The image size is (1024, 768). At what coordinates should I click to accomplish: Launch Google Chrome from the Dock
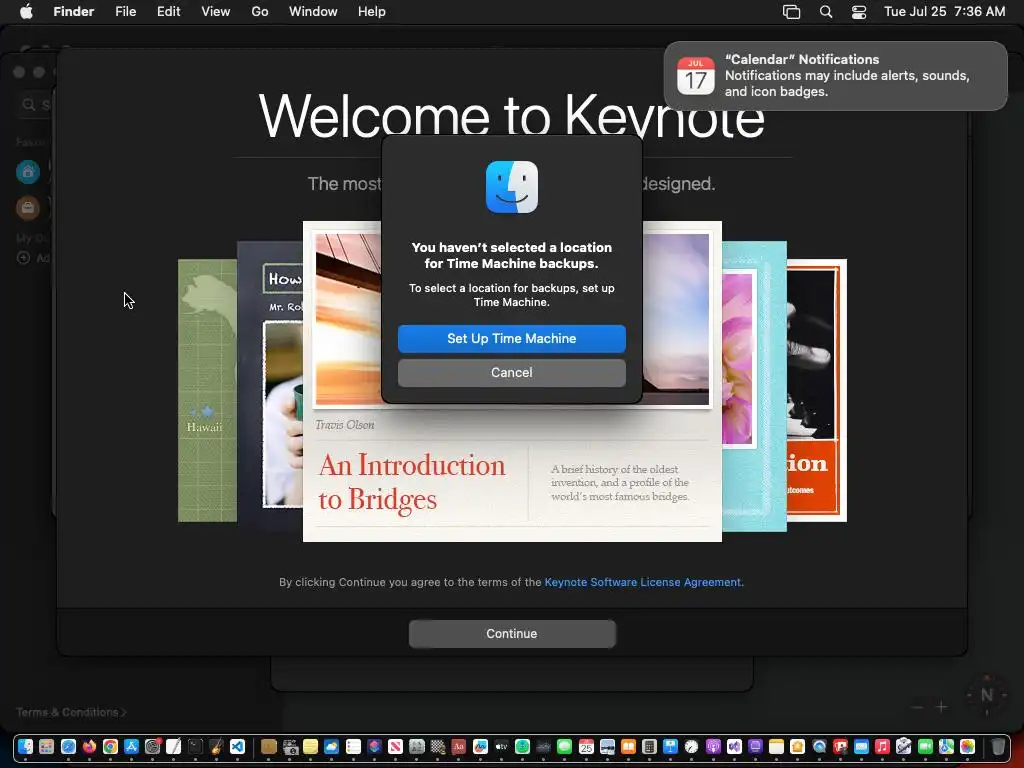[110, 746]
